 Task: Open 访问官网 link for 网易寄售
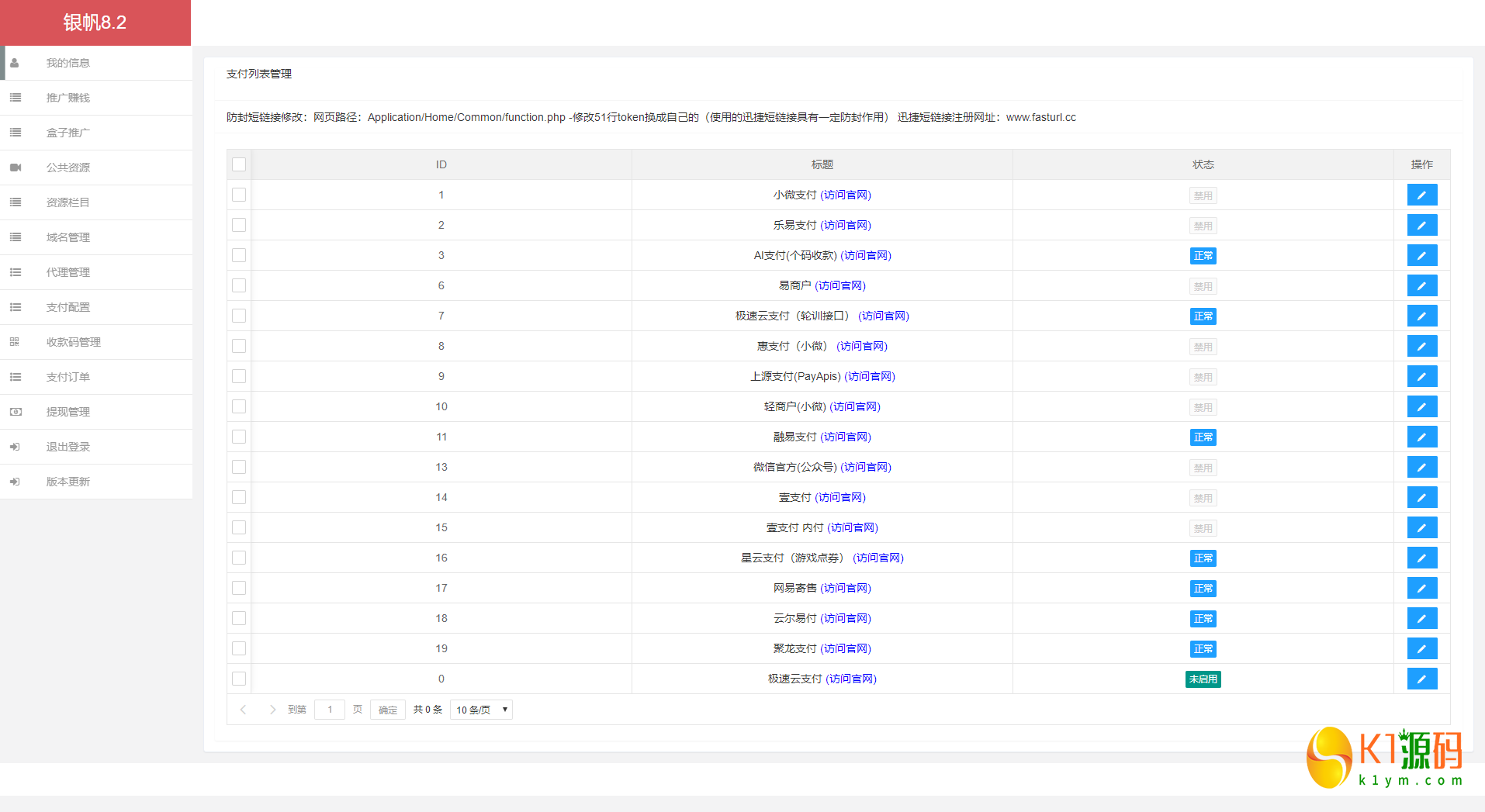point(846,588)
